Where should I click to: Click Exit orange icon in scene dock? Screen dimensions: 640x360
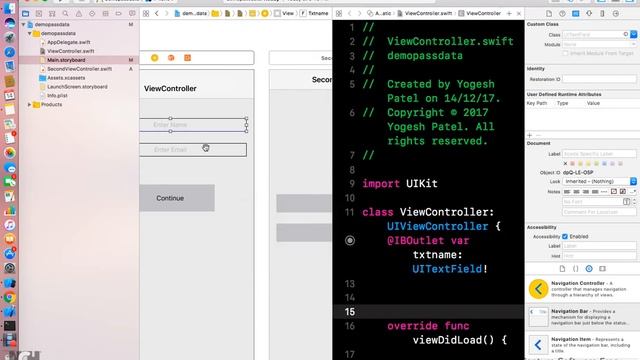pyautogui.click(x=187, y=58)
